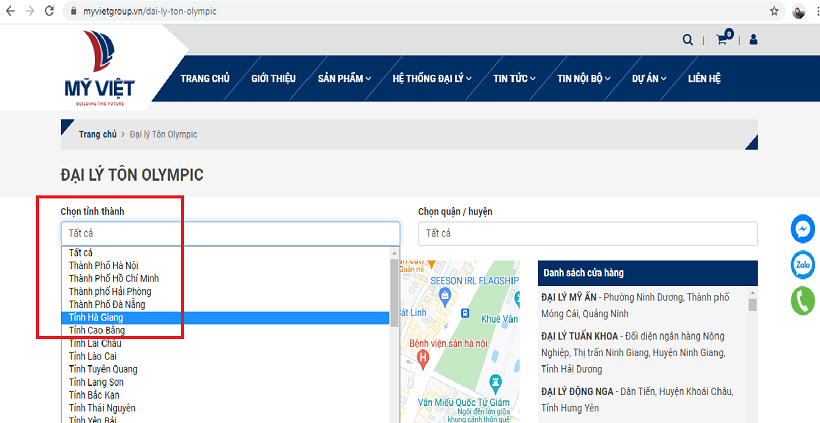820x423 pixels.
Task: Click the Mỹ Việt logo
Action: (100, 68)
